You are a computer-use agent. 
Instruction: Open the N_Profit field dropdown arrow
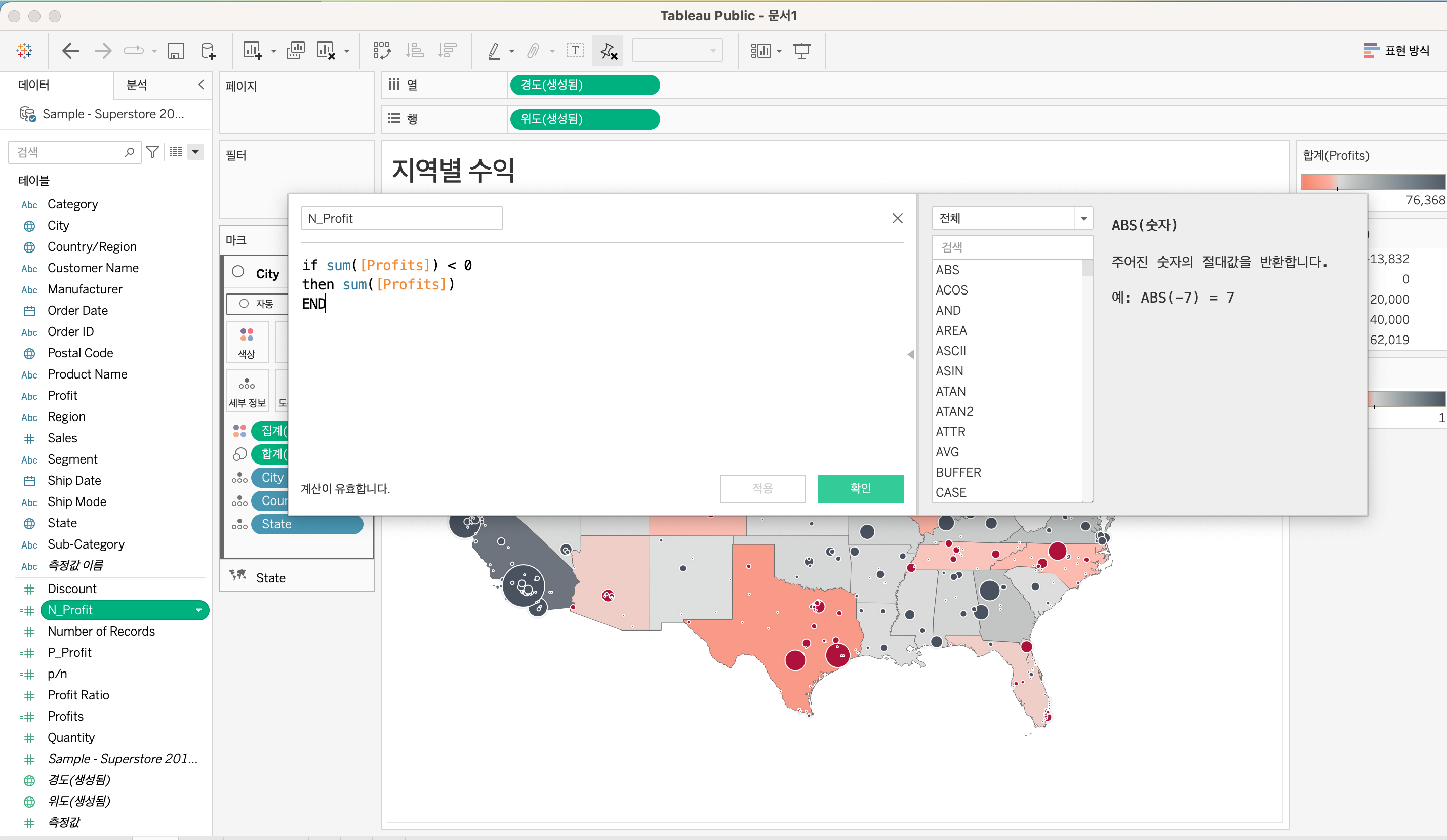[198, 610]
